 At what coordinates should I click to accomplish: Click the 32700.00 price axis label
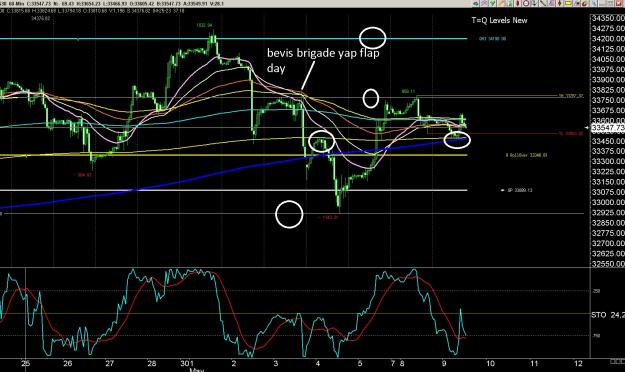coord(608,243)
